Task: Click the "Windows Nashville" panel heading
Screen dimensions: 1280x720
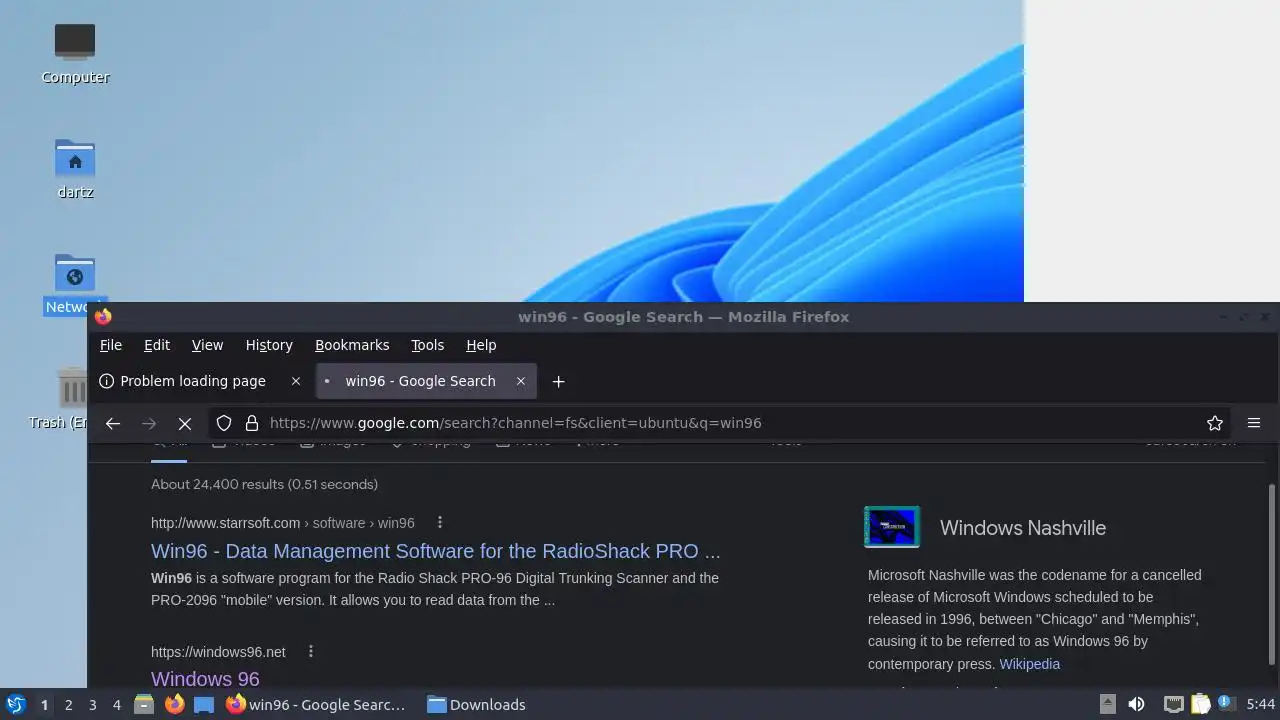Action: click(1023, 528)
